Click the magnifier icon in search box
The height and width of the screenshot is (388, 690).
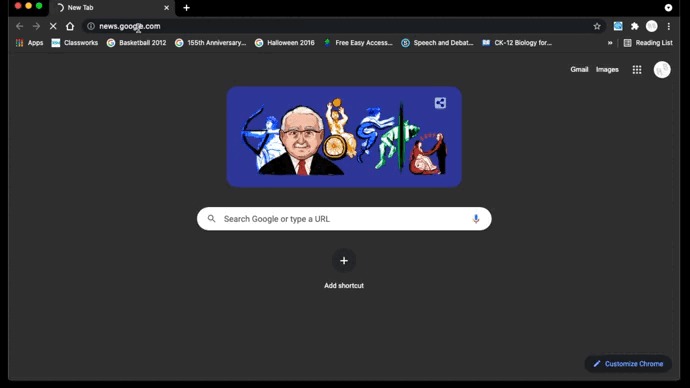coord(212,219)
